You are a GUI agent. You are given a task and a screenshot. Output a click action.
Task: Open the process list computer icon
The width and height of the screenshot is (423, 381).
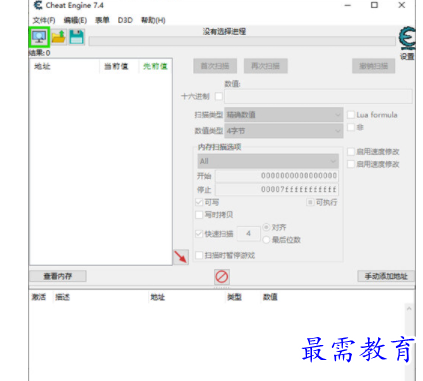[39, 37]
